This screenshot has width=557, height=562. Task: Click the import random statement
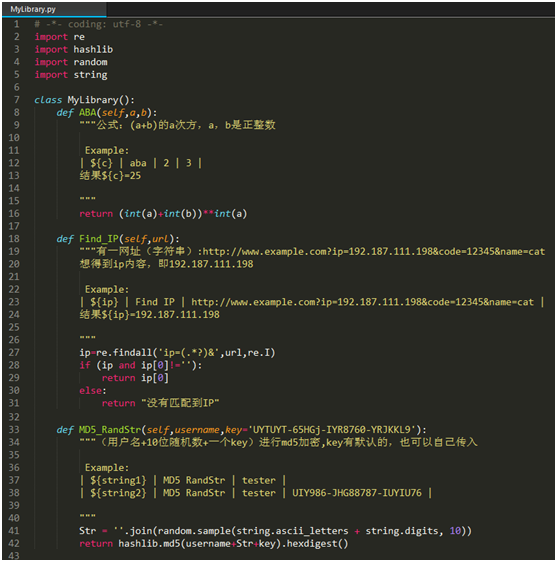coord(71,62)
